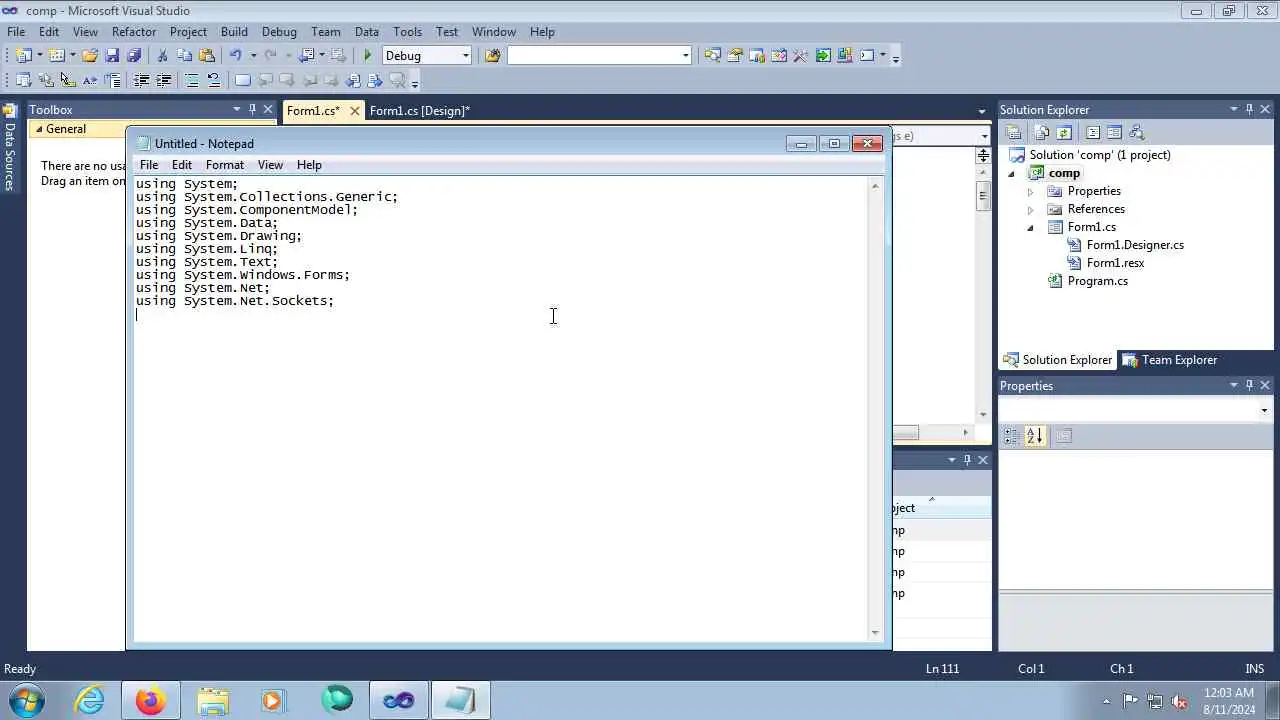Collapse the General toolbox section
1280x720 pixels.
tap(39, 129)
